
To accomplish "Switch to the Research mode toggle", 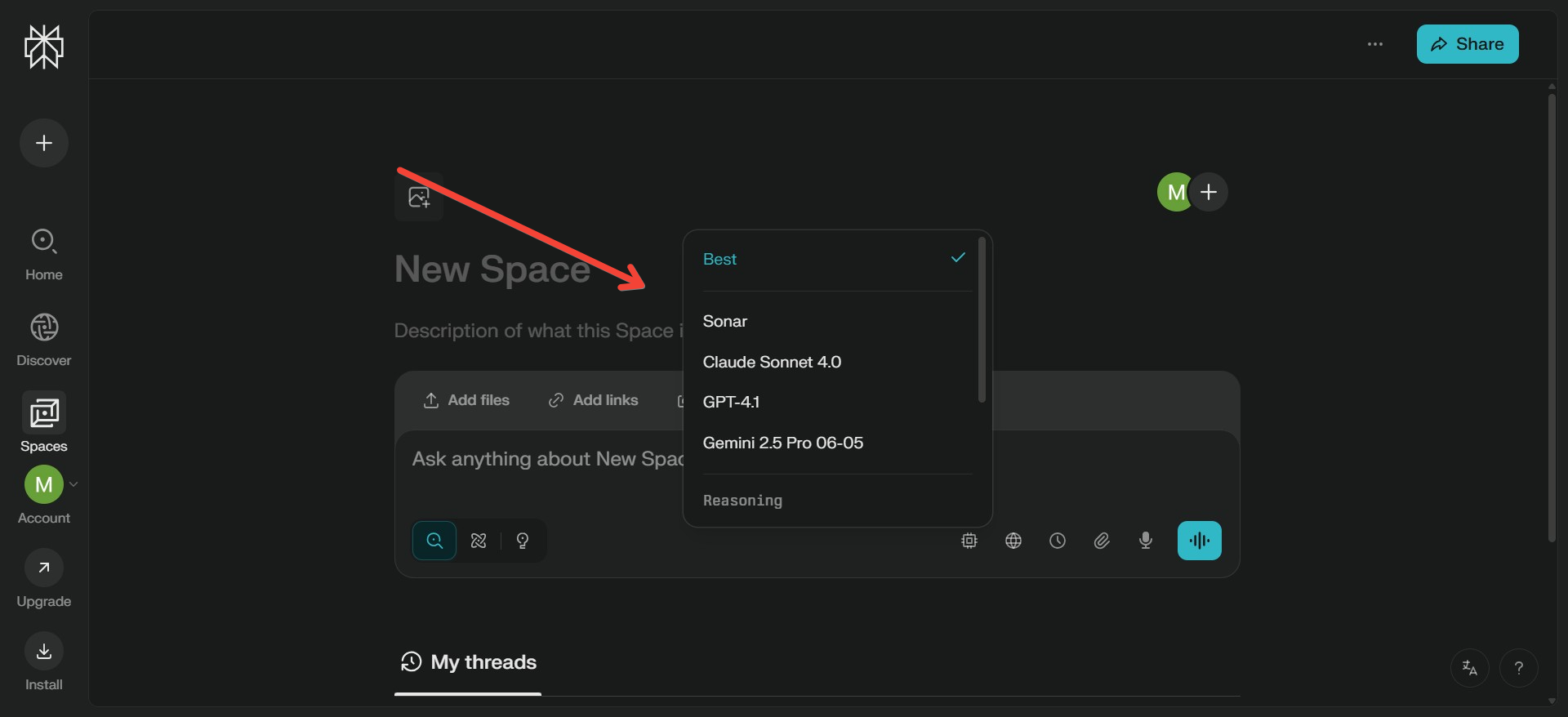I will point(479,541).
